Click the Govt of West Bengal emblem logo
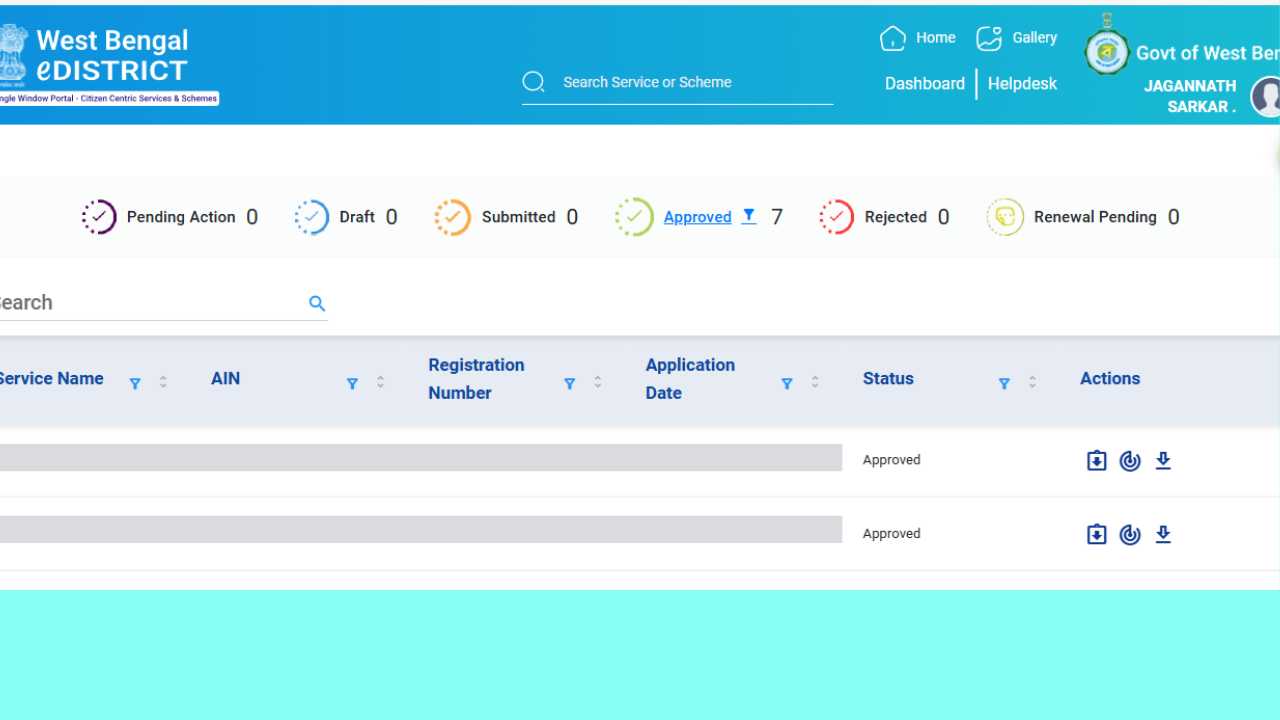The image size is (1280, 720). [x=1106, y=51]
